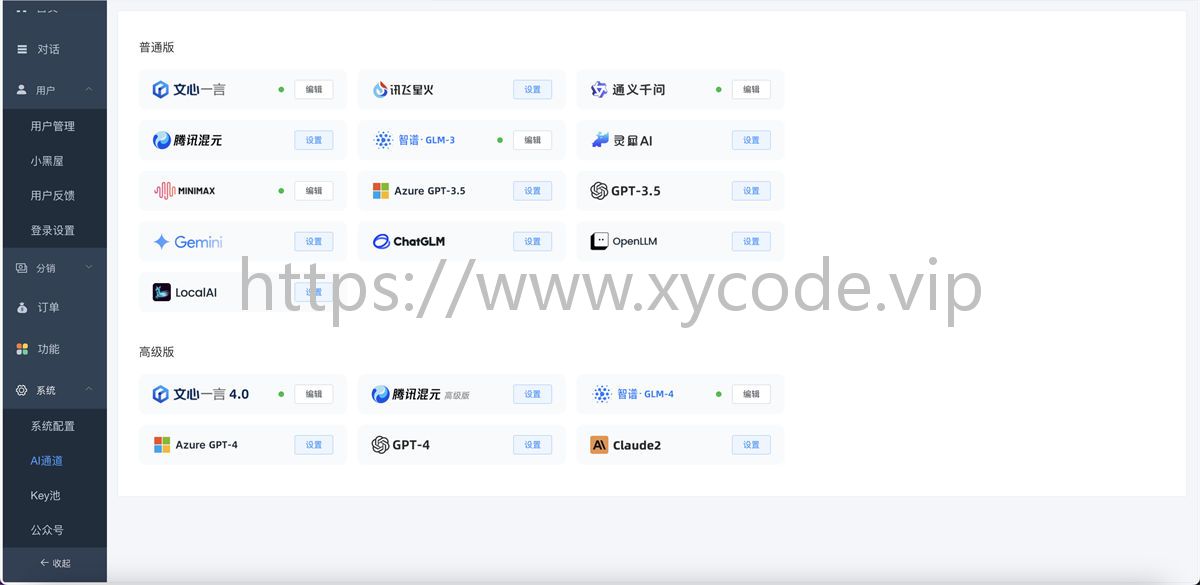Select 登录设置 in the sidebar
1200x585 pixels.
pos(53,231)
